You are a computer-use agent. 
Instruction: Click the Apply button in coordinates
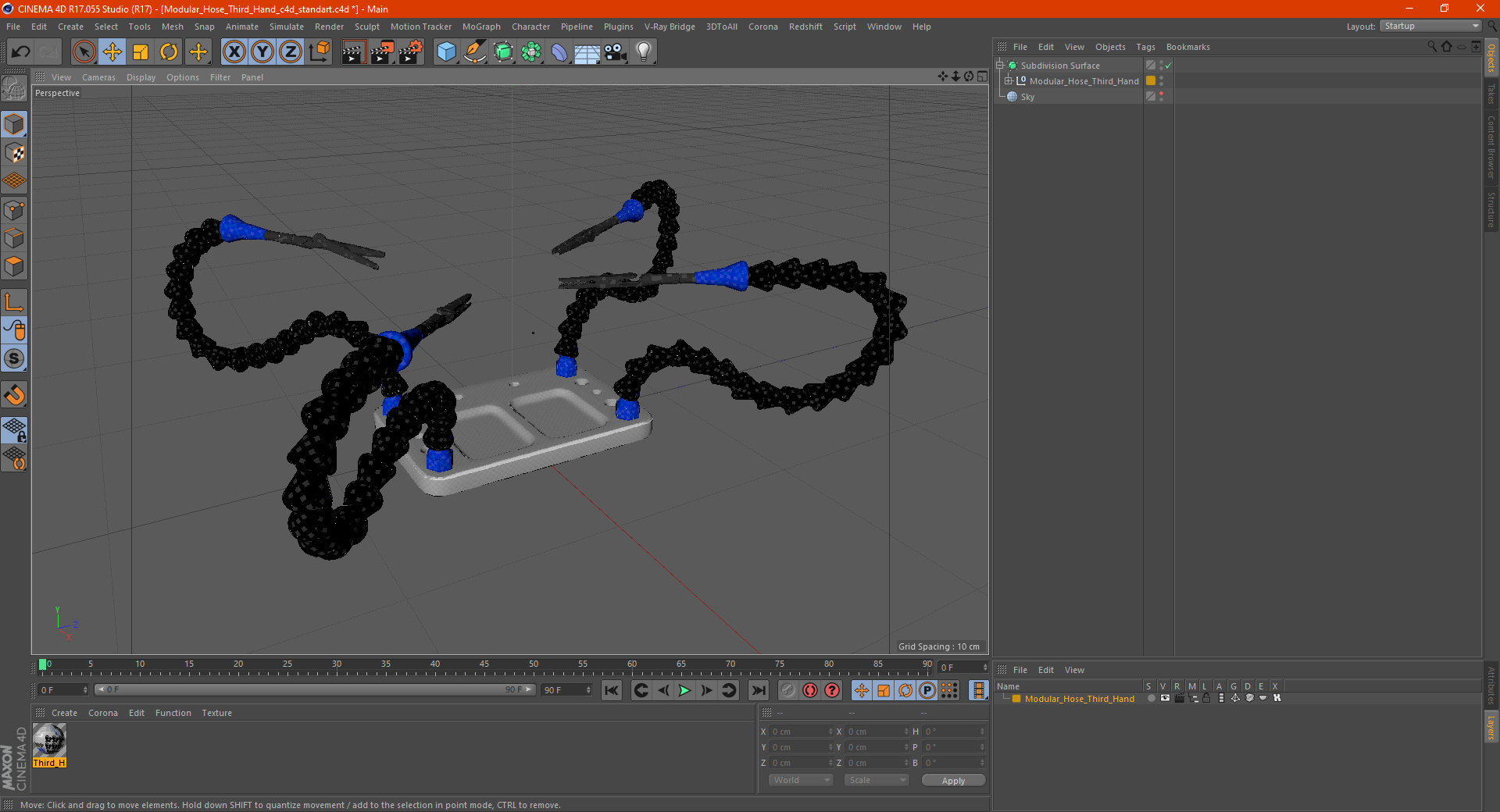click(953, 781)
